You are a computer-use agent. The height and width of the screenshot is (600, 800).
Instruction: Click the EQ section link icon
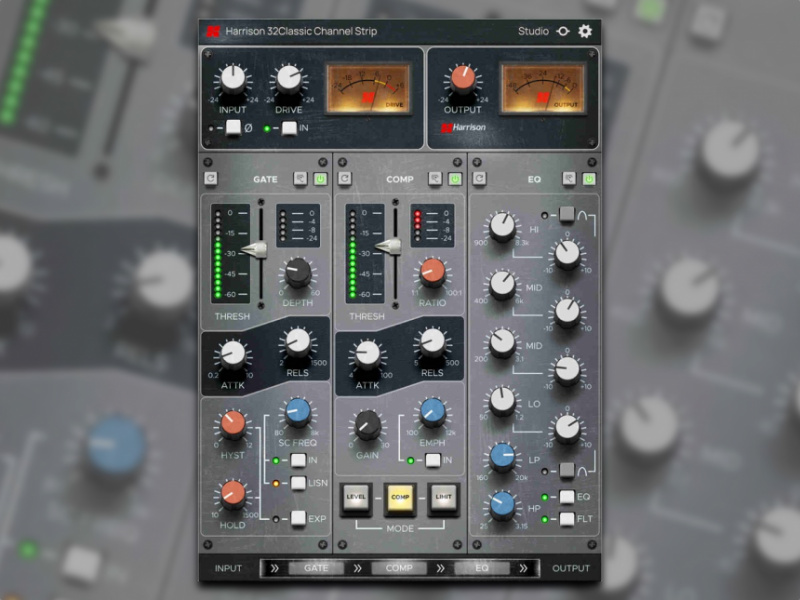pyautogui.click(x=569, y=179)
